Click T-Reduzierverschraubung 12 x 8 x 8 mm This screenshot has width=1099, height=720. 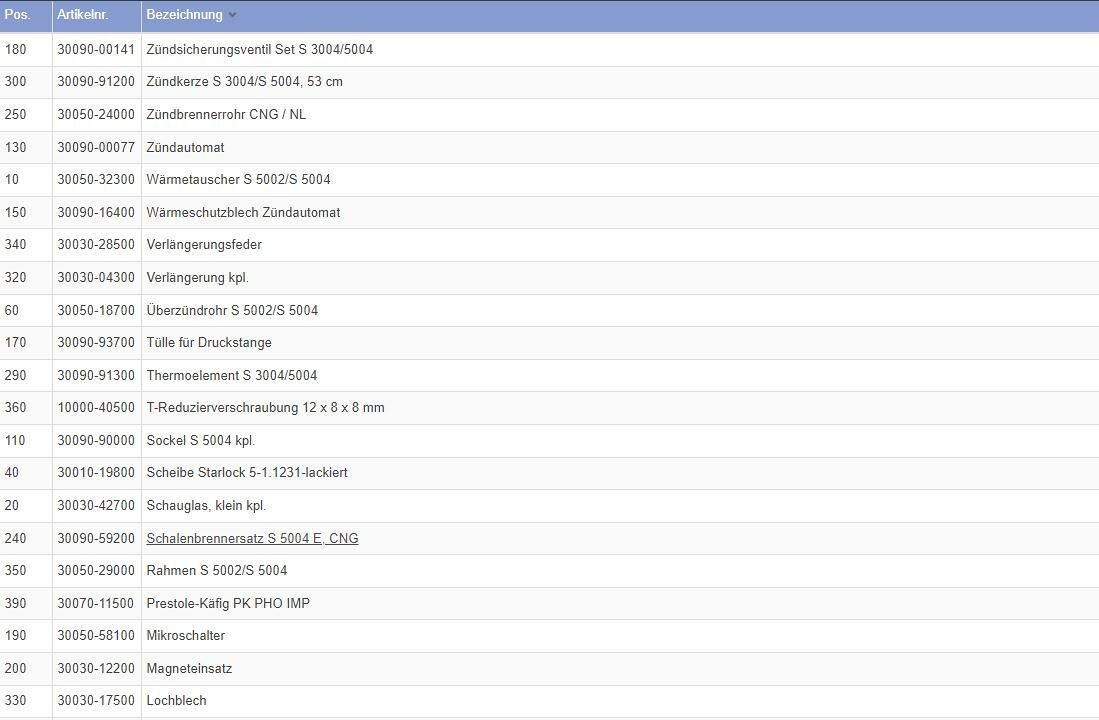(265, 408)
